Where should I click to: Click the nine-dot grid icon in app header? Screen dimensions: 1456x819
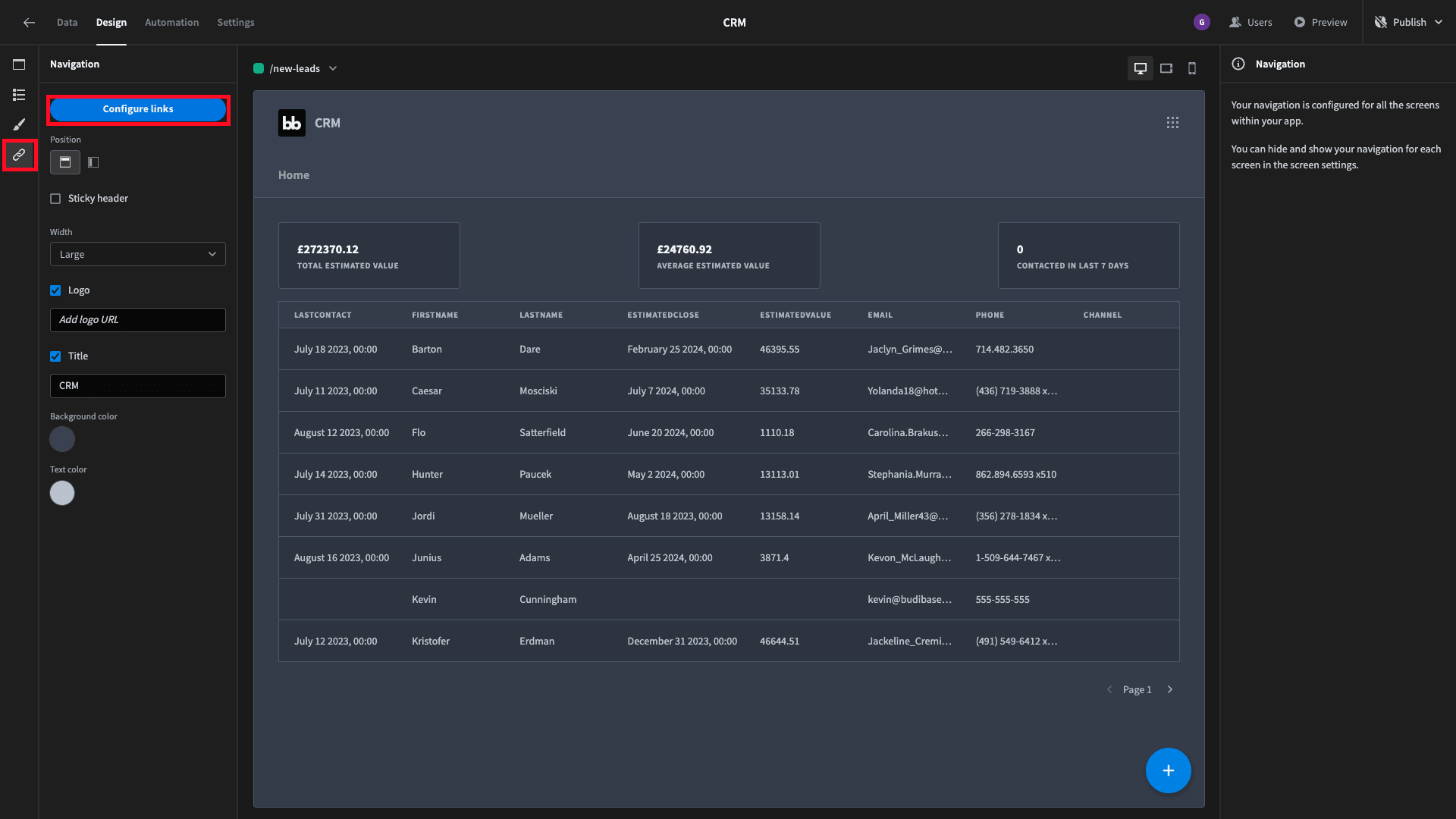1172,123
